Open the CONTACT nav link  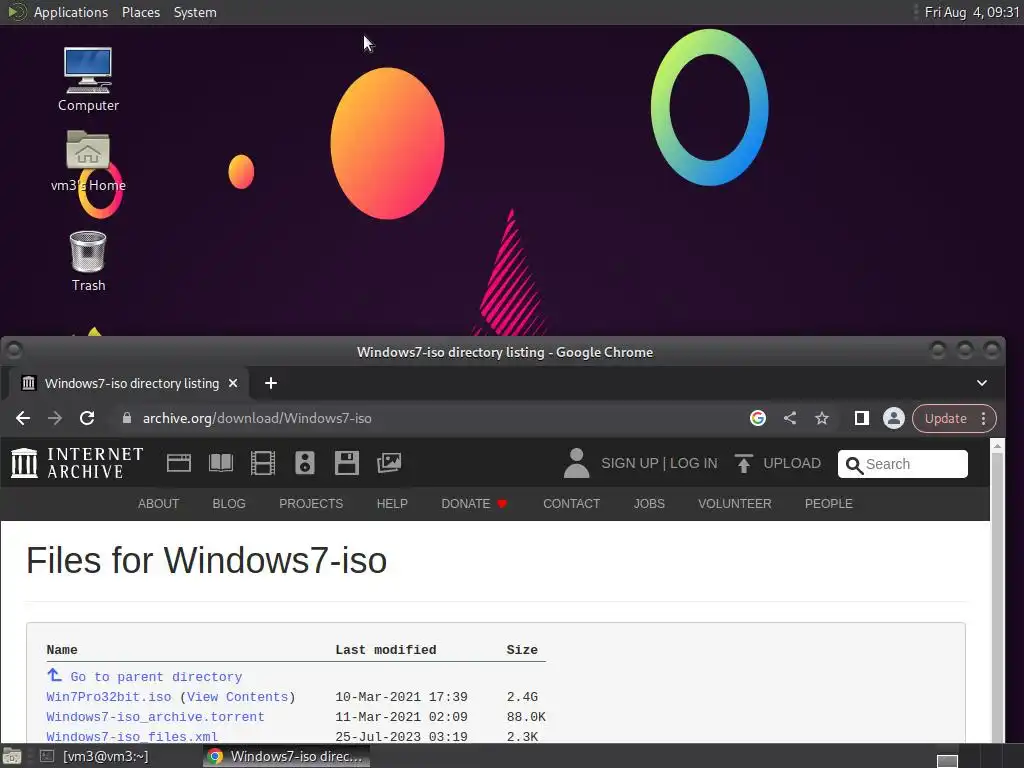pyautogui.click(x=571, y=504)
